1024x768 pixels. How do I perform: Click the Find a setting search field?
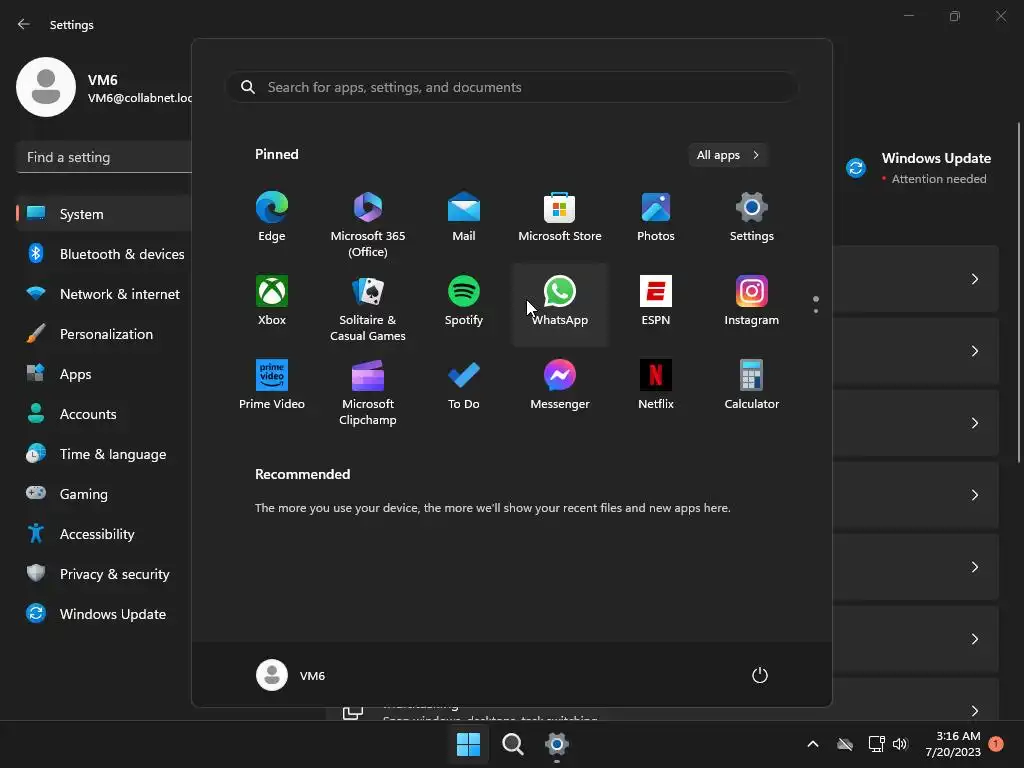pos(104,157)
